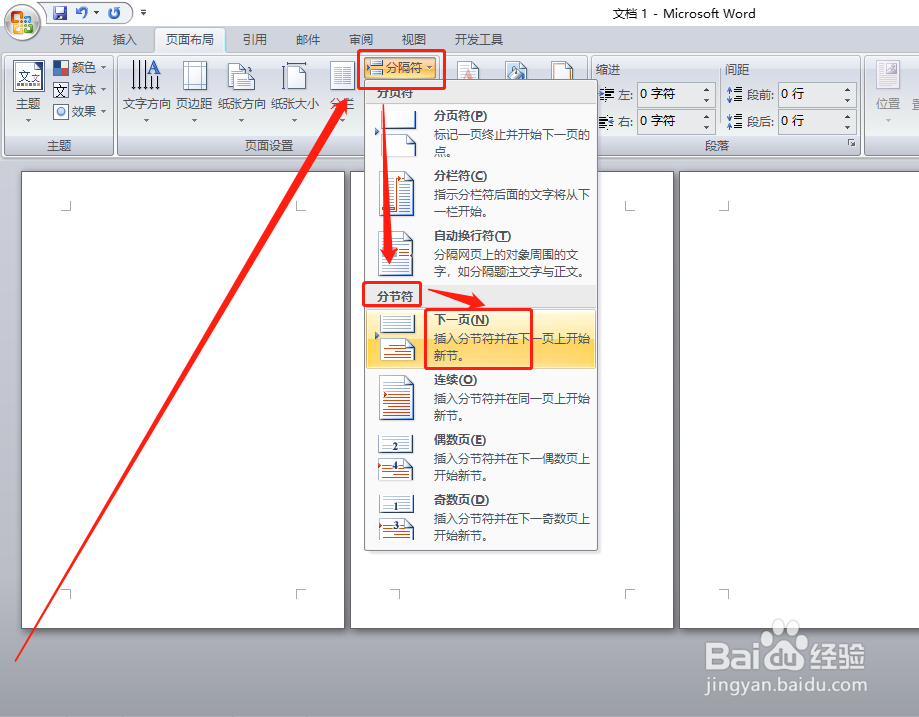The image size is (919, 717).
Task: Click the watermark icon in page background
Action: click(468, 70)
